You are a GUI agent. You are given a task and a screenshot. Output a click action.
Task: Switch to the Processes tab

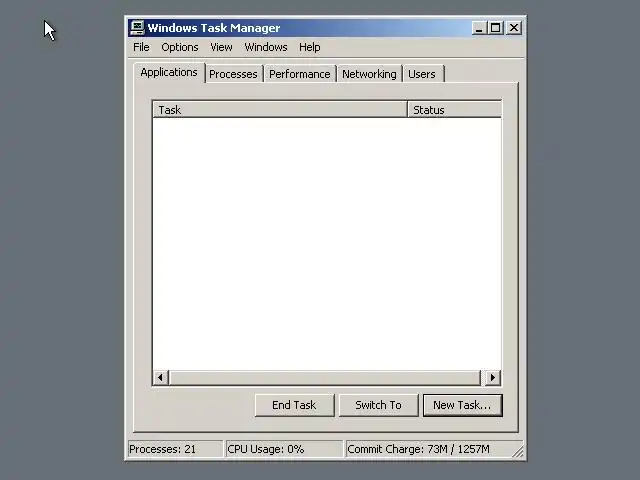[x=233, y=74]
